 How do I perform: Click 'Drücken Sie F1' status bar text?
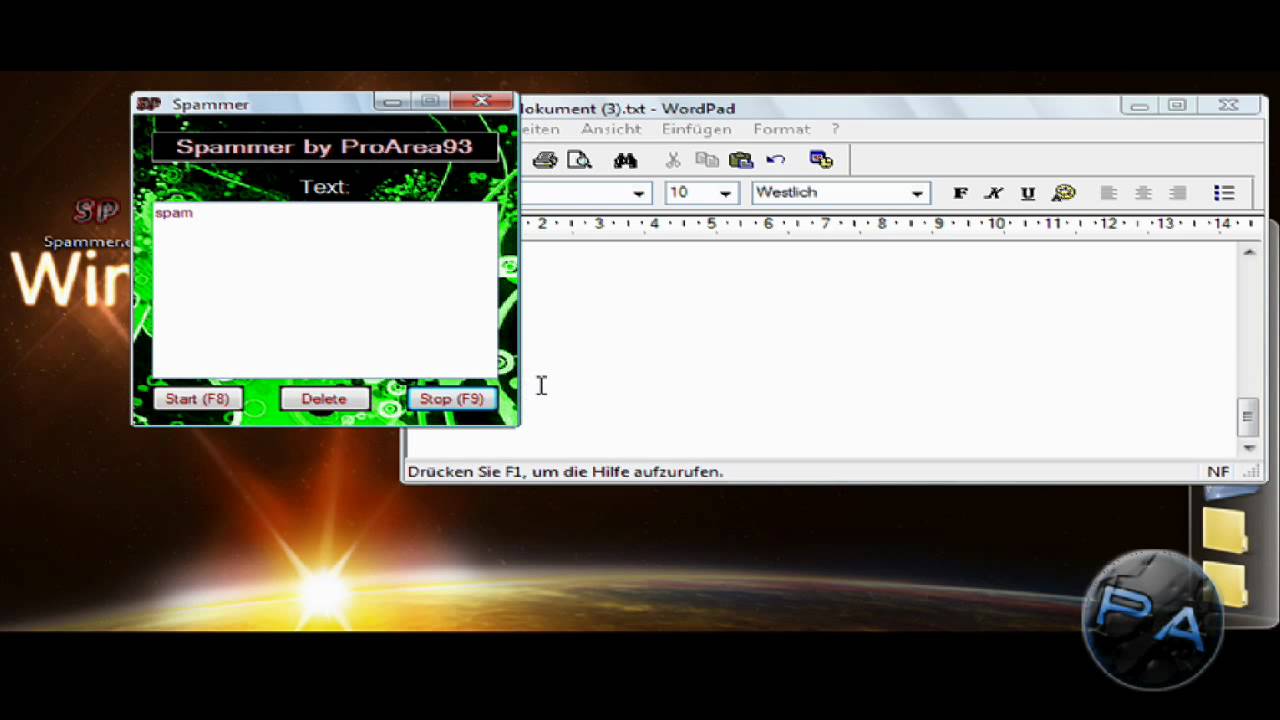pos(565,471)
